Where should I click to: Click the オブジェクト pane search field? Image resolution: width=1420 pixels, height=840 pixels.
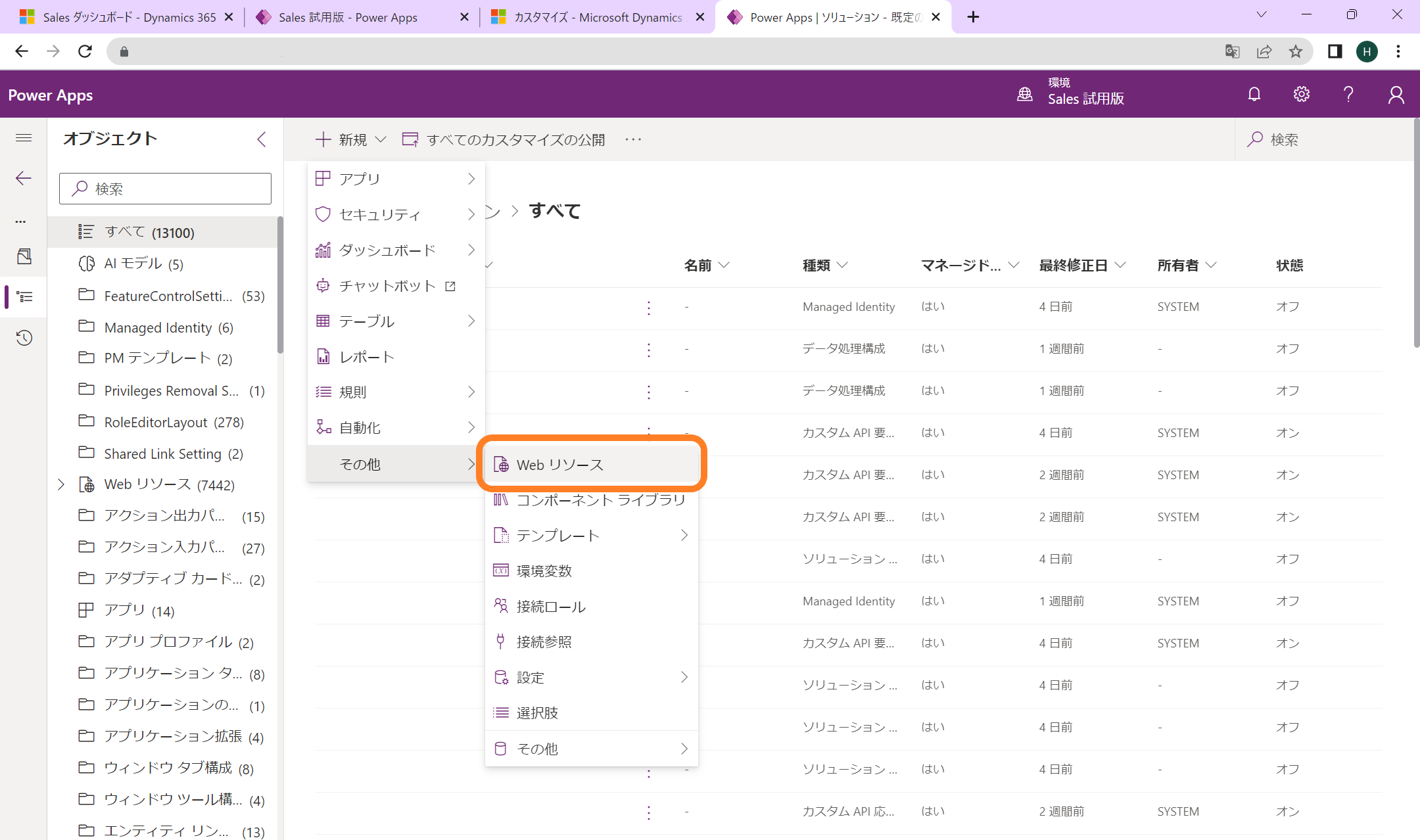coord(165,189)
